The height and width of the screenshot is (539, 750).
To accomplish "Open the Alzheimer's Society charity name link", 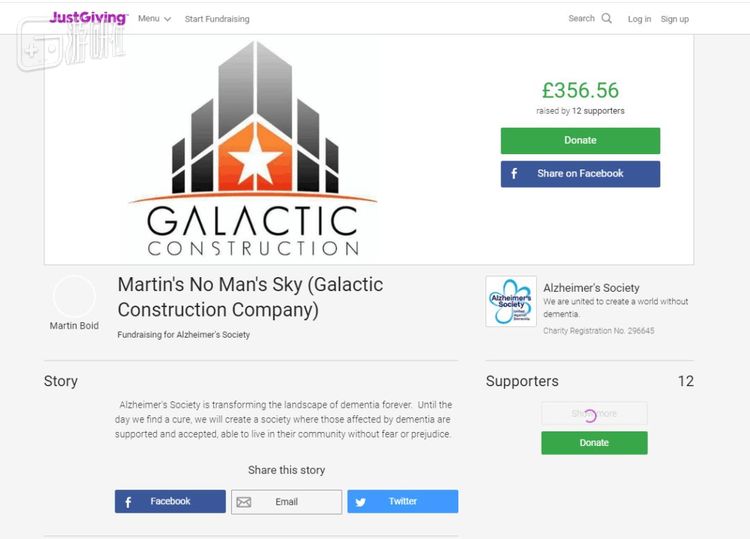I will point(591,288).
